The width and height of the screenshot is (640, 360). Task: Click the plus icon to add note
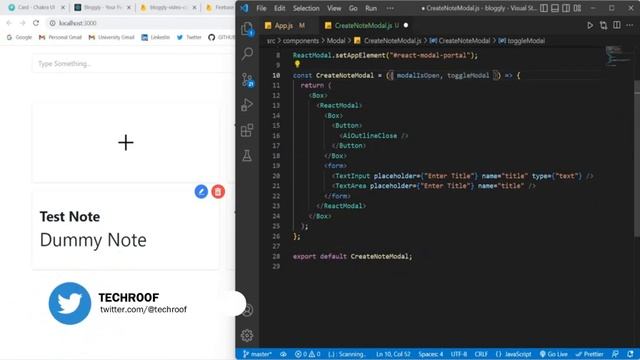pos(126,143)
